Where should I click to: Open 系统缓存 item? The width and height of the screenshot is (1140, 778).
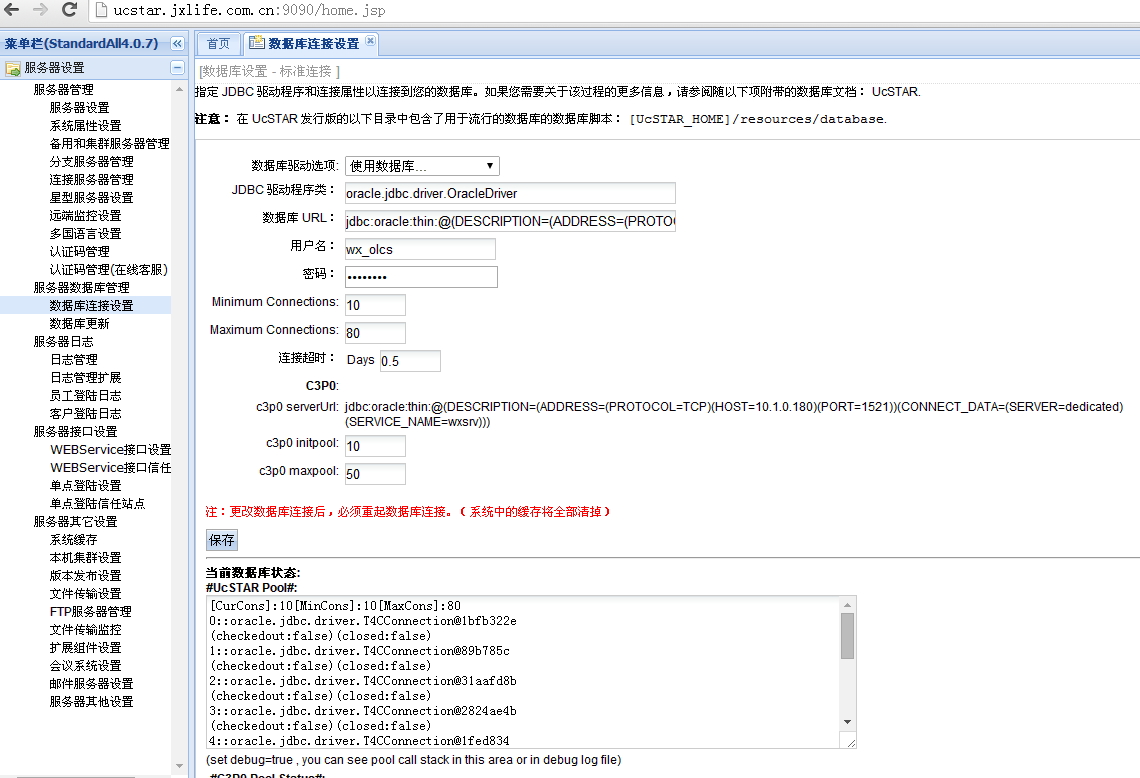pos(73,540)
